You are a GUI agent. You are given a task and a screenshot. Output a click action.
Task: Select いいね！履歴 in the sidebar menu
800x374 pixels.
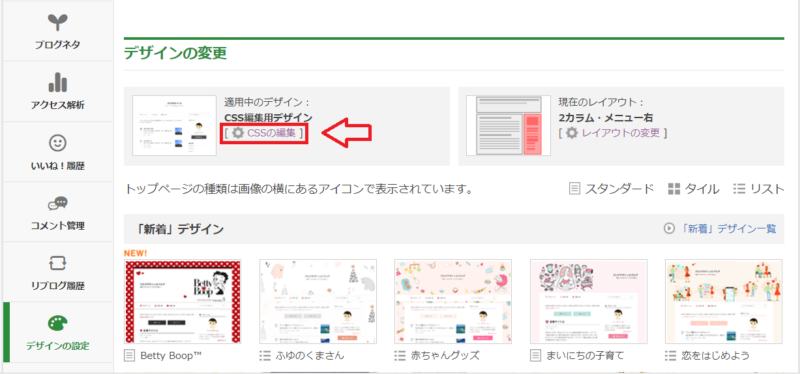click(58, 152)
